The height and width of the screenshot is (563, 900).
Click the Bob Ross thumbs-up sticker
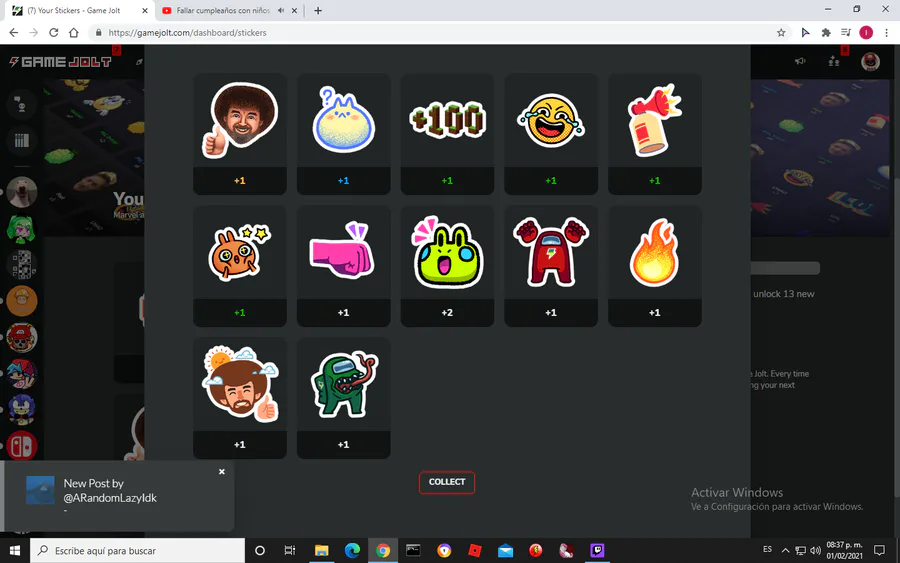tap(240, 121)
